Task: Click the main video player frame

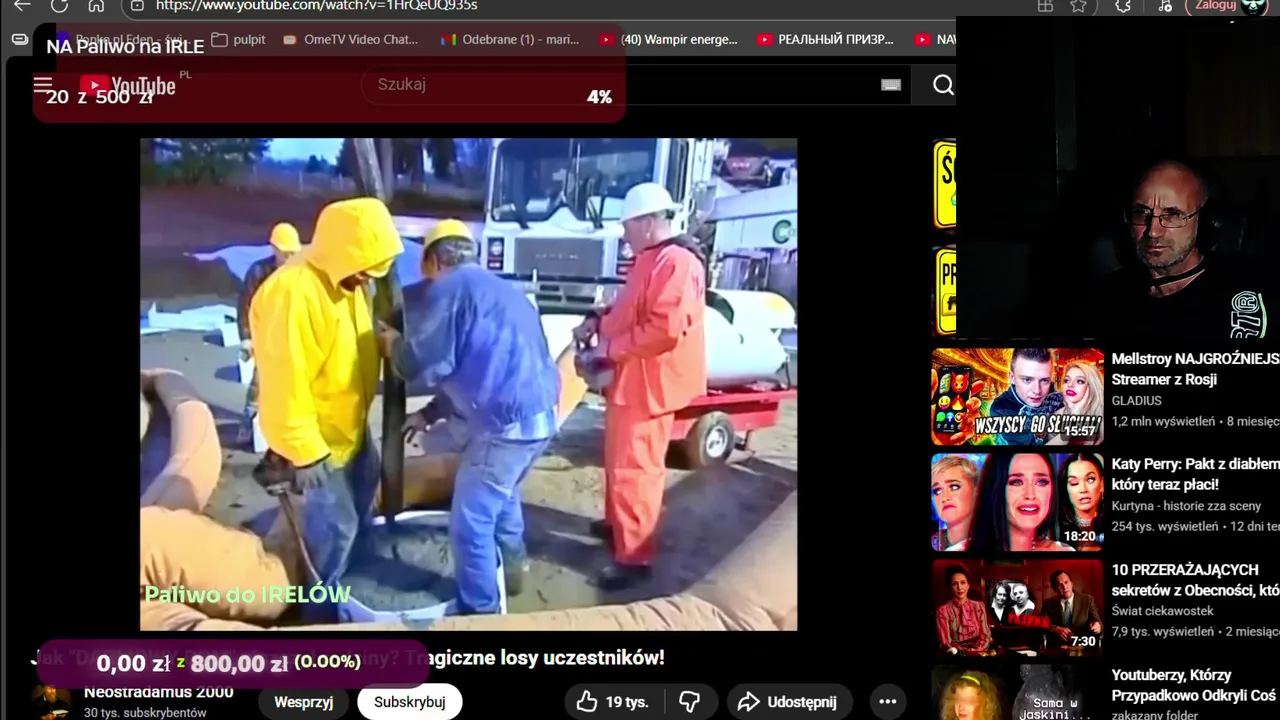Action: pos(468,384)
